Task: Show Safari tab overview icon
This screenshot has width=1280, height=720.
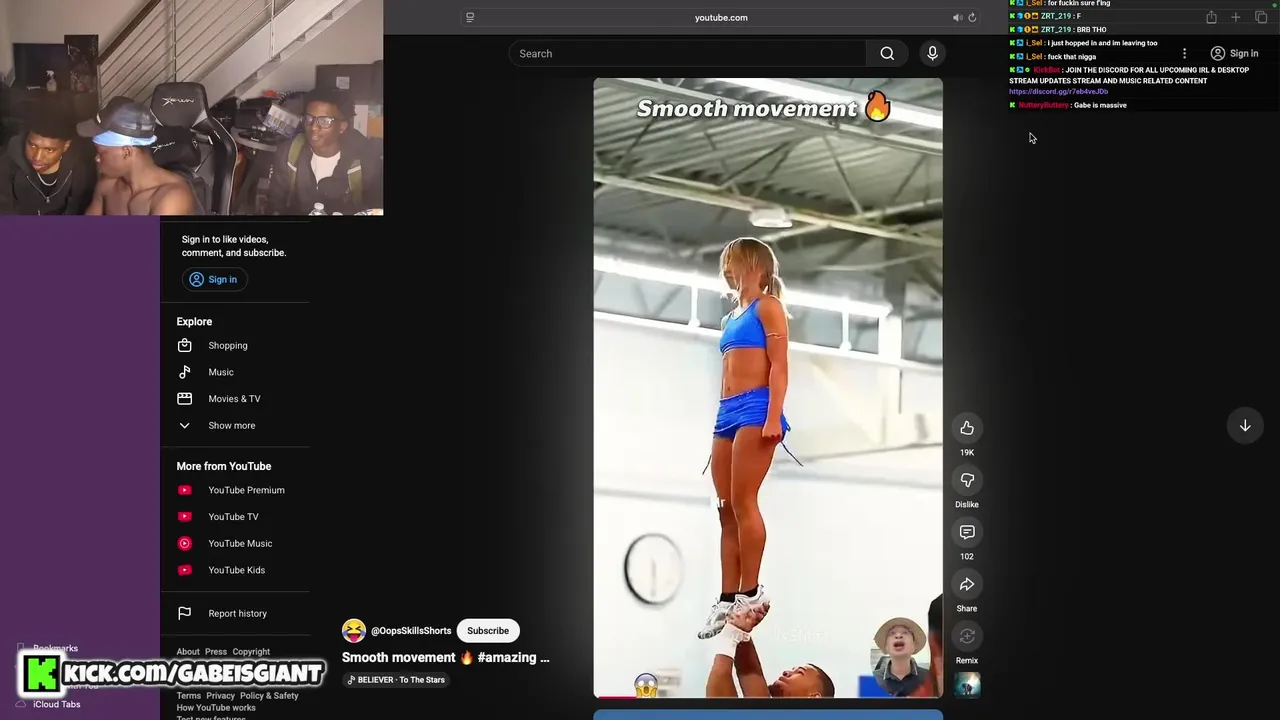Action: tap(1261, 17)
